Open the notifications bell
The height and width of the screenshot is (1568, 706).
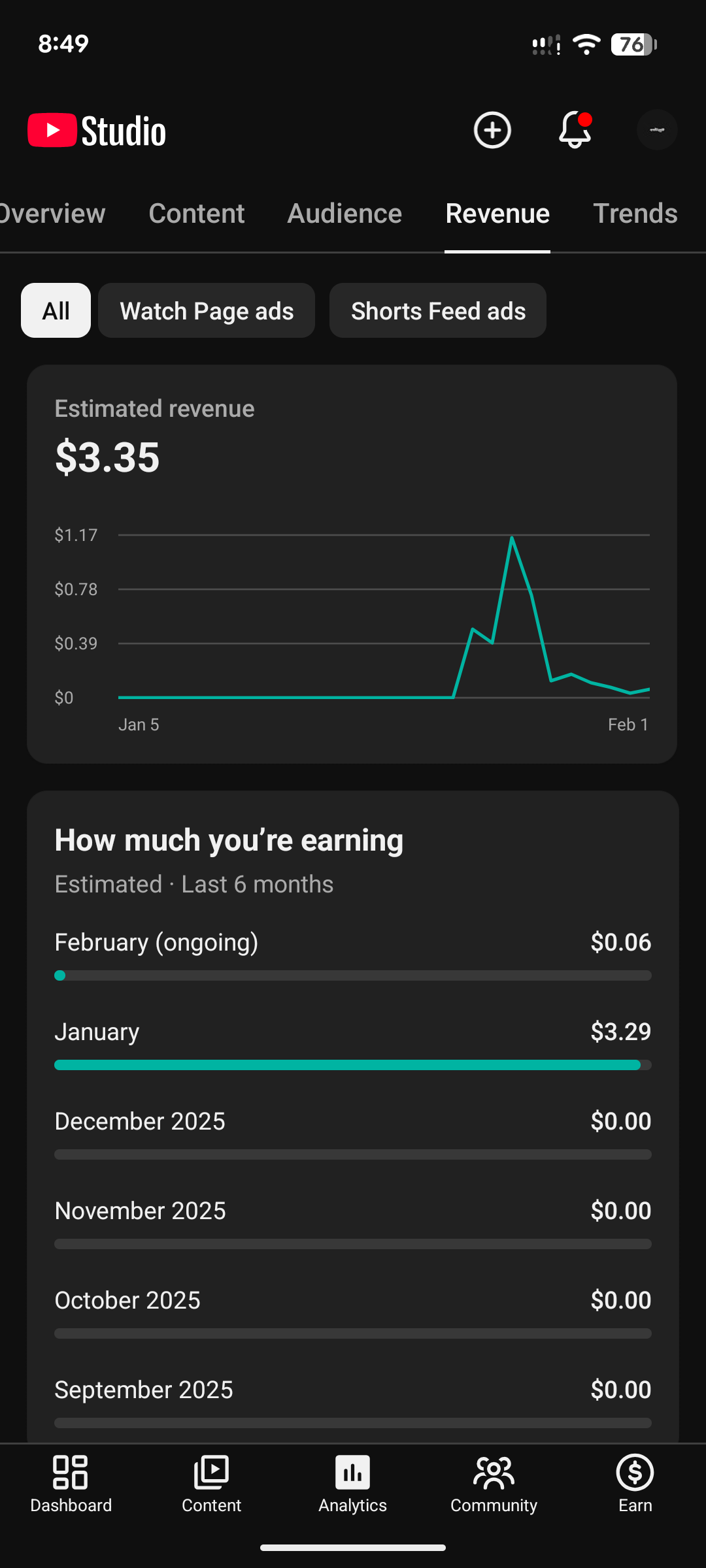(575, 130)
